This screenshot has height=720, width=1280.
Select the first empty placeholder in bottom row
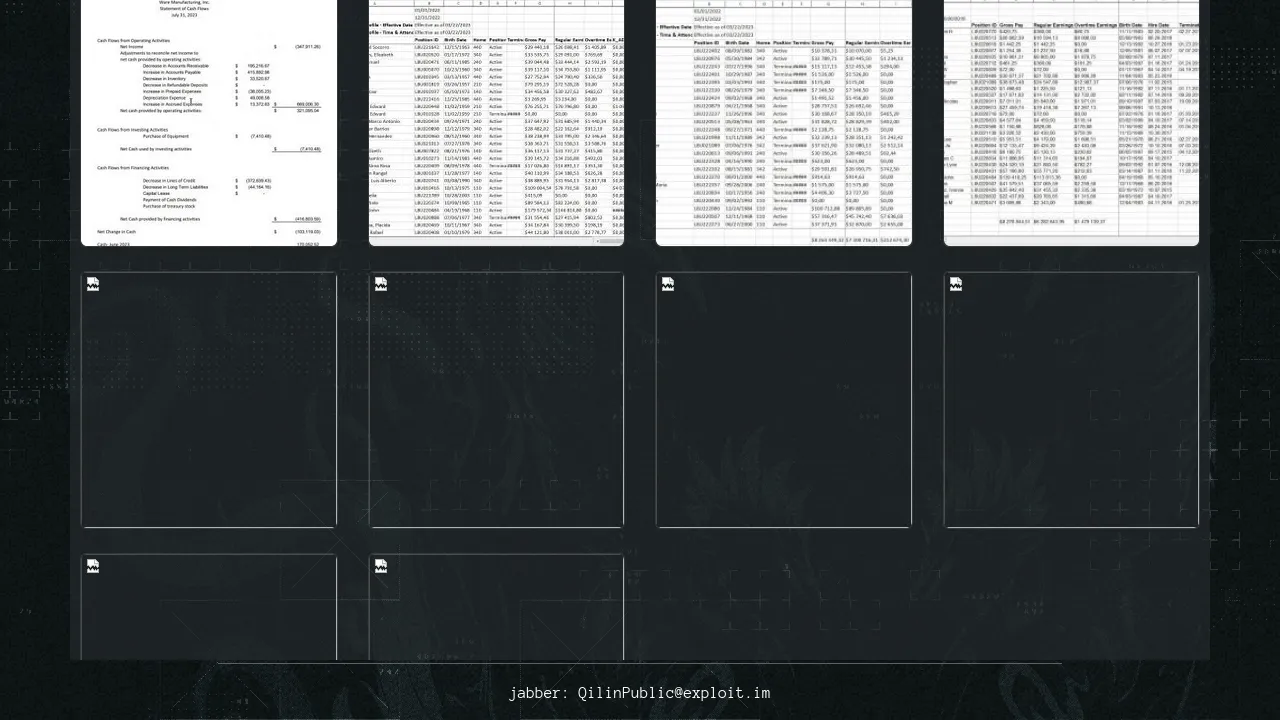[x=209, y=615]
